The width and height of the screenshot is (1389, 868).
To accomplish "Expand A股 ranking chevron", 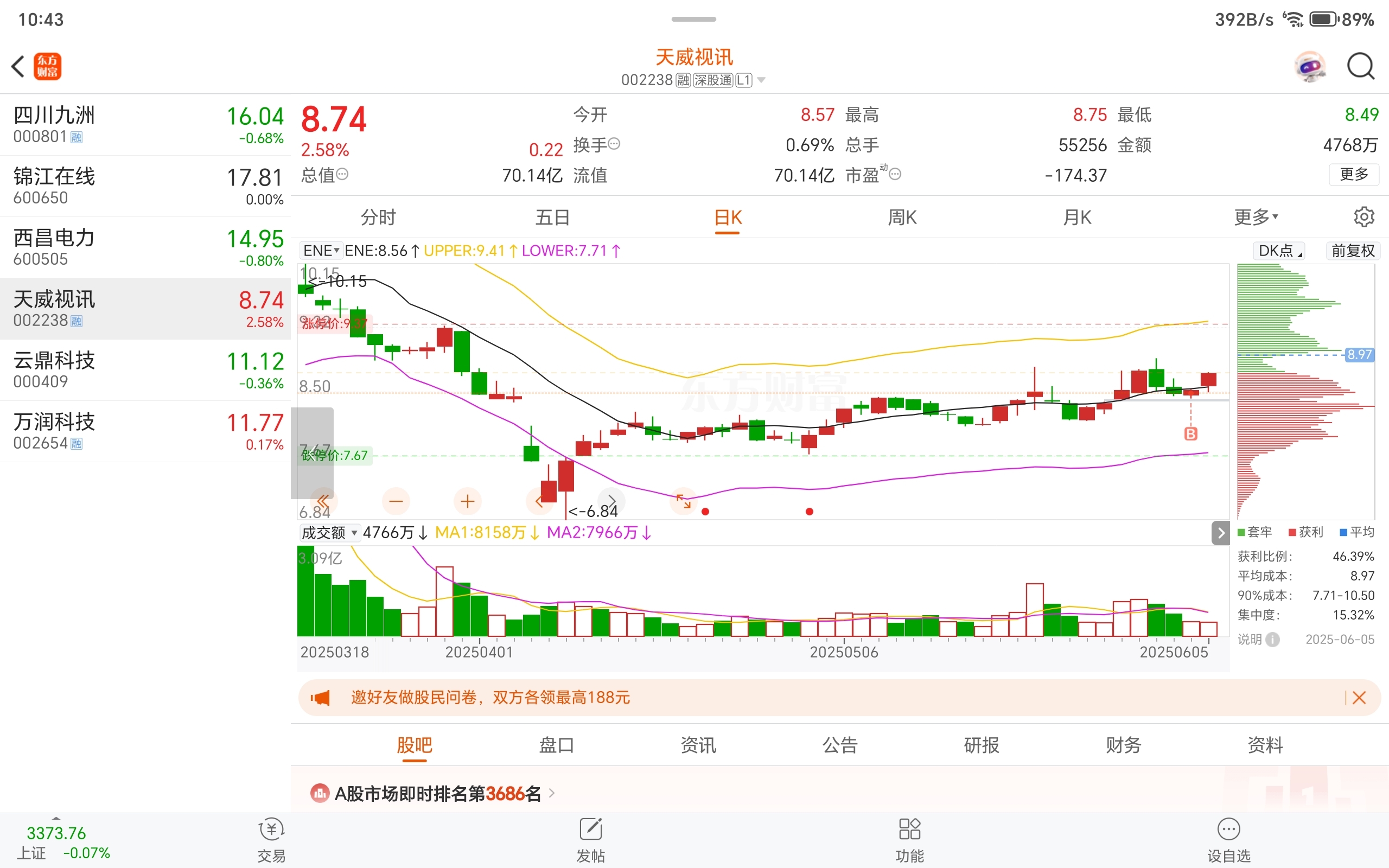I will pyautogui.click(x=552, y=793).
